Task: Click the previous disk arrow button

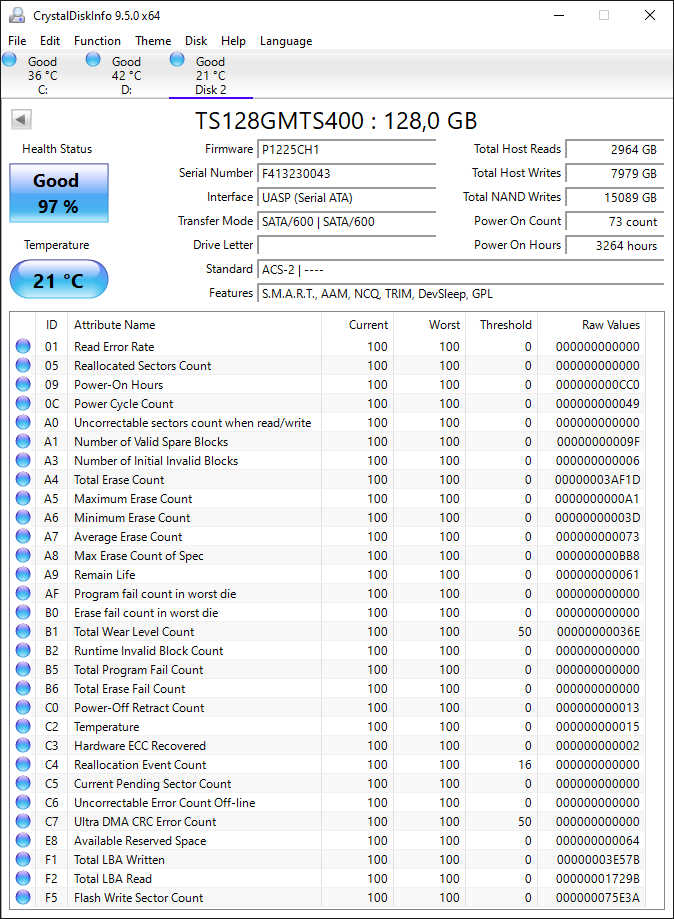Action: tap(21, 120)
